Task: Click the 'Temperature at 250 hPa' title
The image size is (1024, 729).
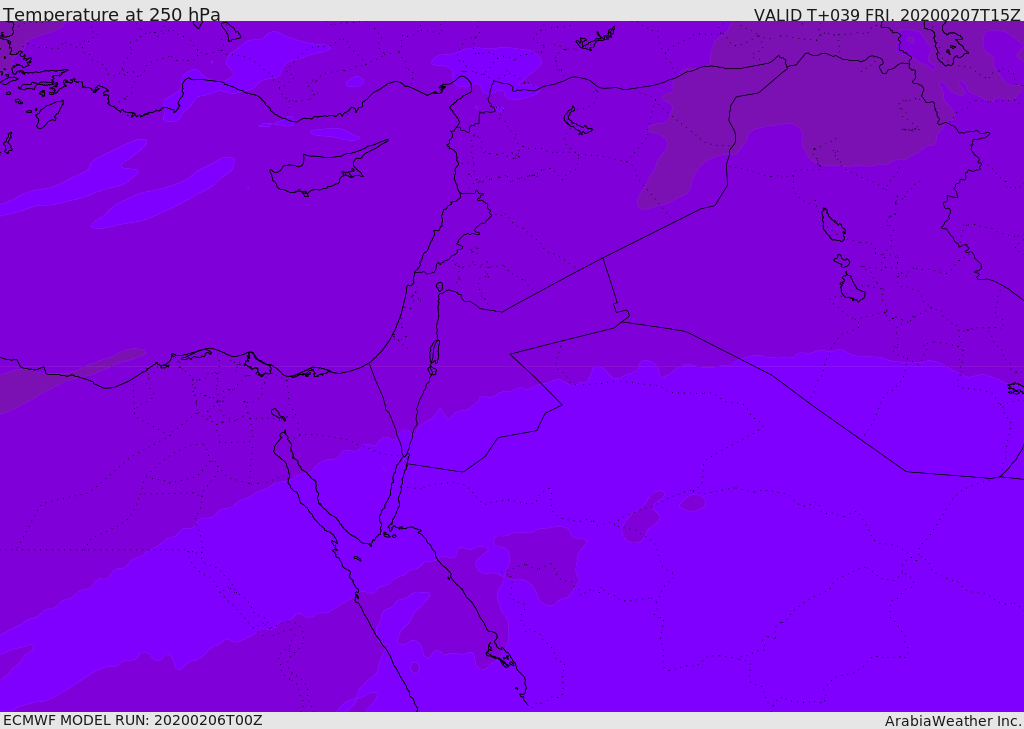Action: 112,14
